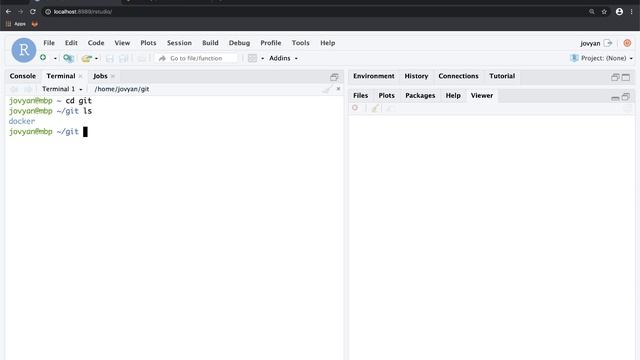Click the open file folder icon
Image resolution: width=640 pixels, height=360 pixels.
[86, 58]
